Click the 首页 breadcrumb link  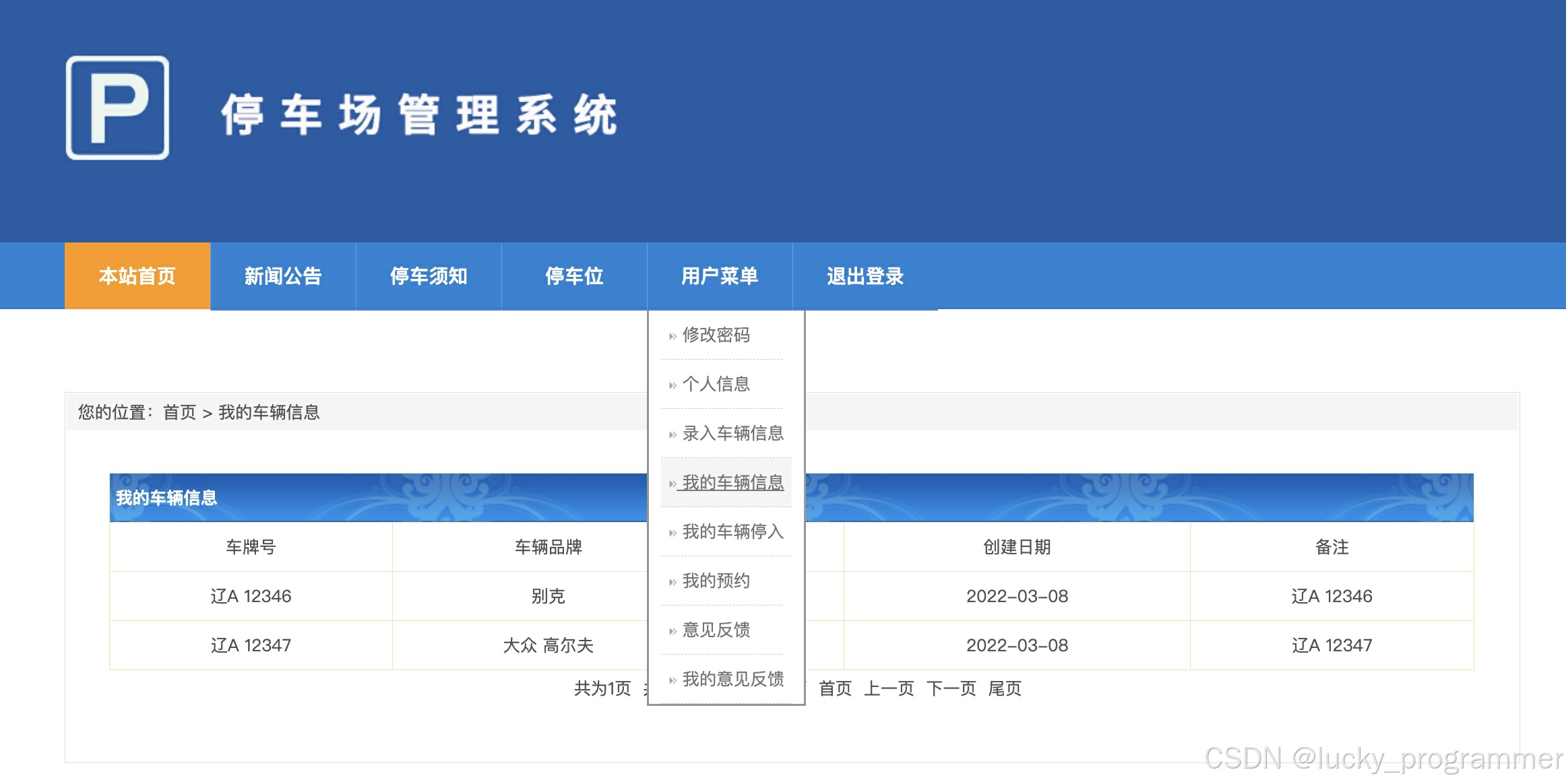[x=179, y=412]
